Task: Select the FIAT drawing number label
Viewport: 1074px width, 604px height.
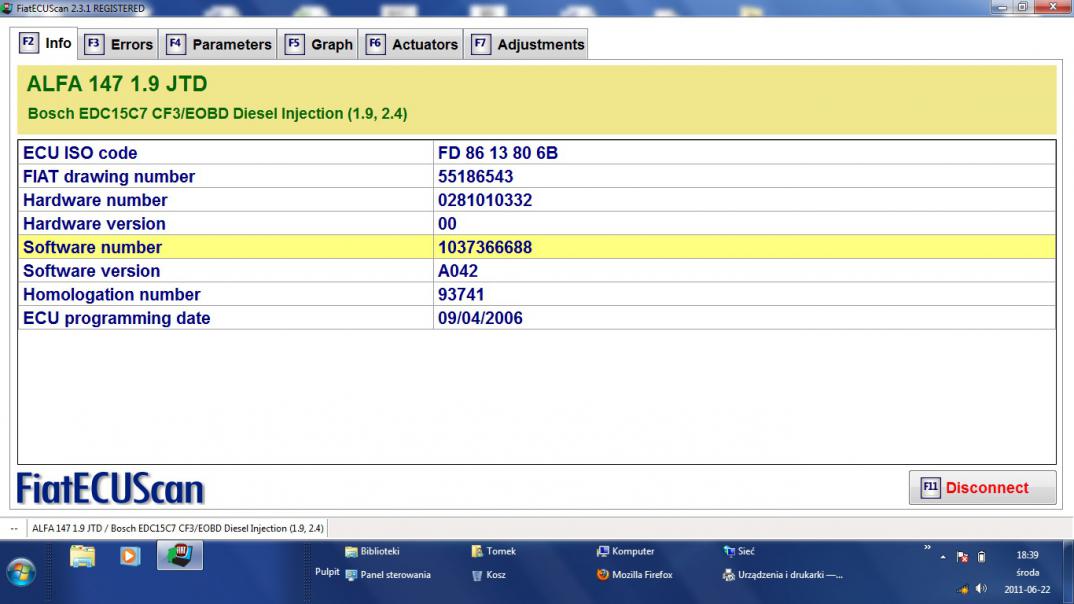Action: click(x=109, y=177)
